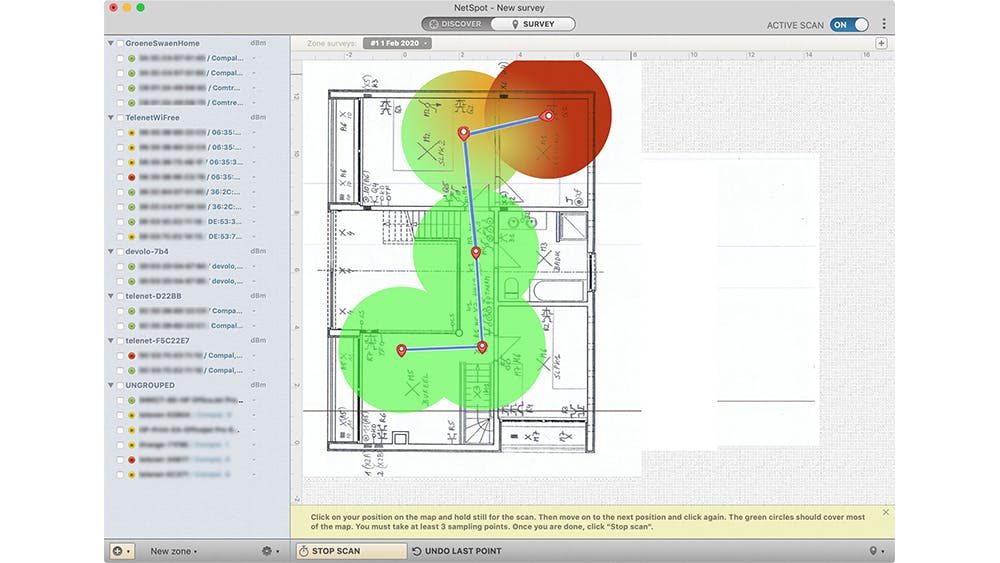Collapse the telenet-F5C22E7 group
Image resolution: width=1000 pixels, height=563 pixels.
[x=111, y=341]
